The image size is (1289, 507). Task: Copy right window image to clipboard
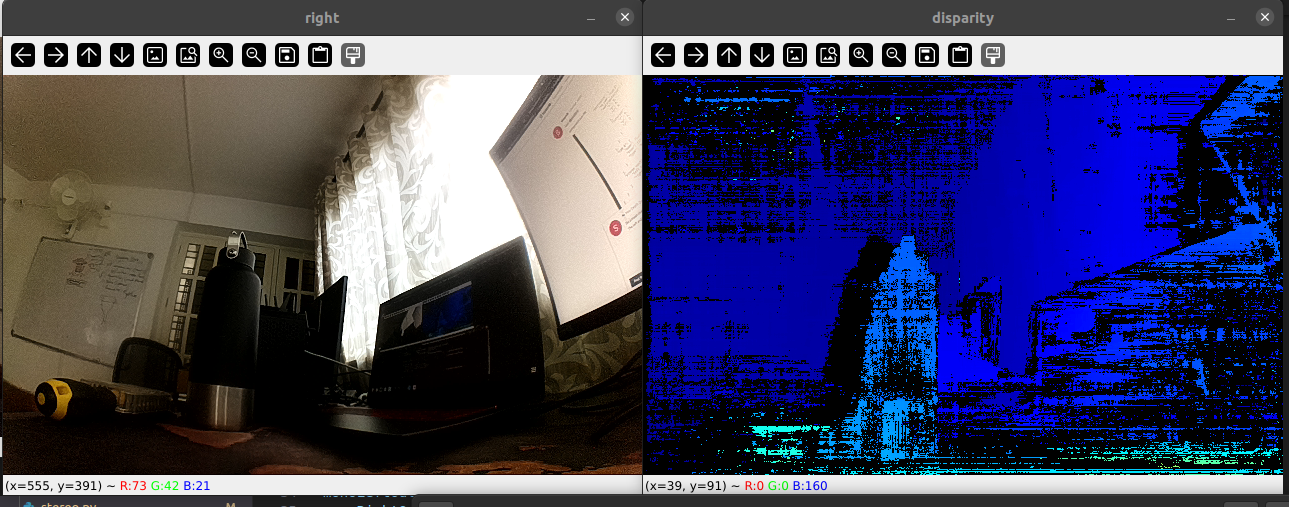tap(320, 55)
